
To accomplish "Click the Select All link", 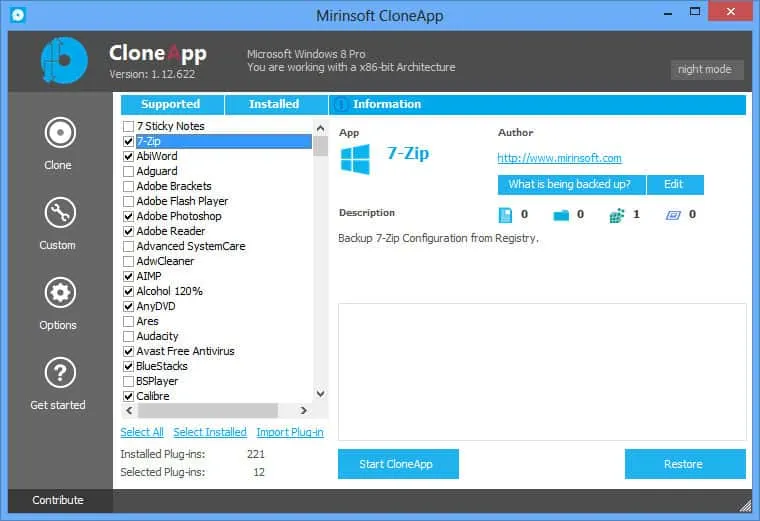I will click(142, 432).
